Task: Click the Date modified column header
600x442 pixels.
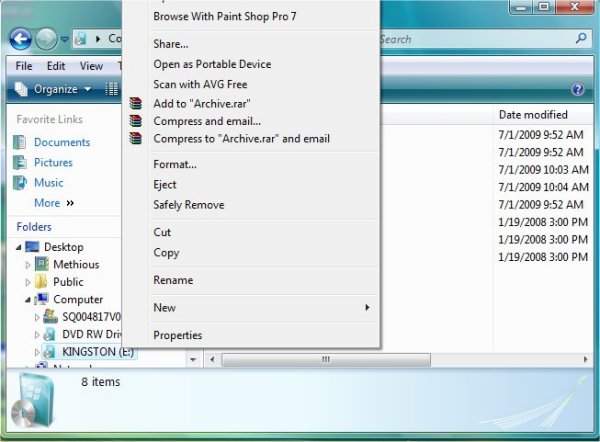Action: (x=533, y=115)
